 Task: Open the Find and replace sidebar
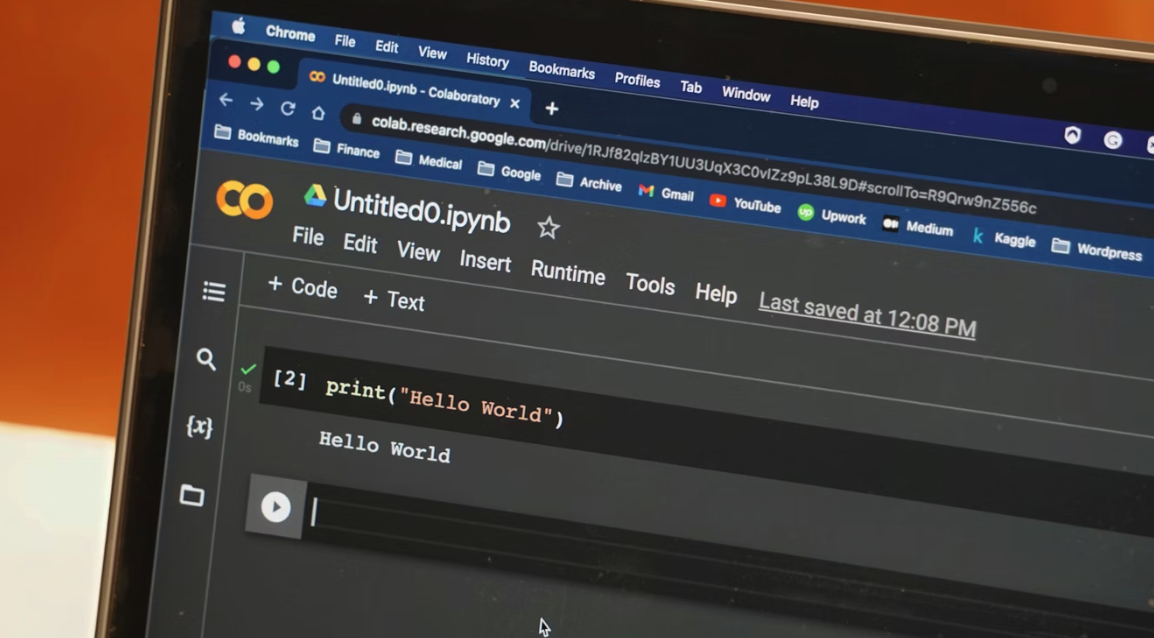point(206,359)
